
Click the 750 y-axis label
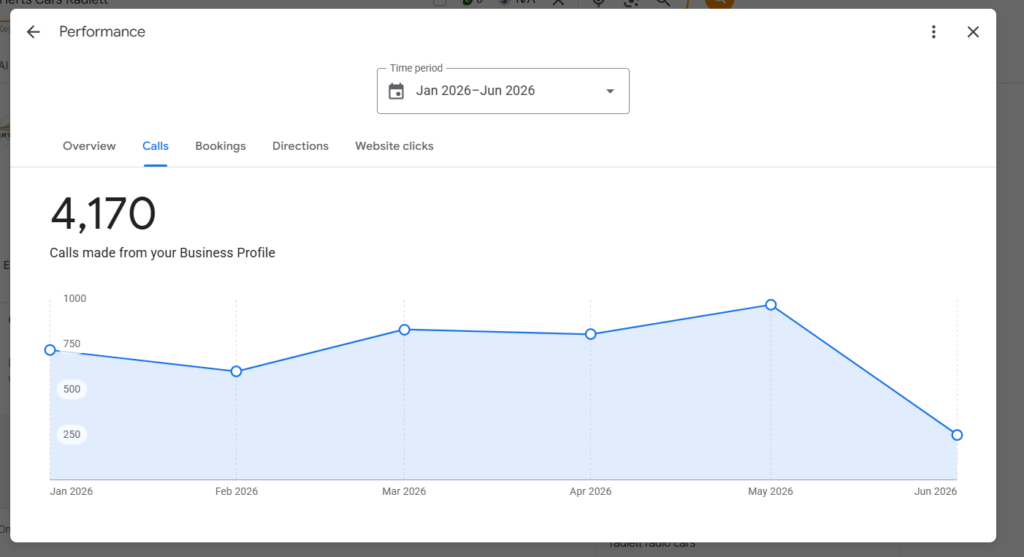click(x=72, y=343)
